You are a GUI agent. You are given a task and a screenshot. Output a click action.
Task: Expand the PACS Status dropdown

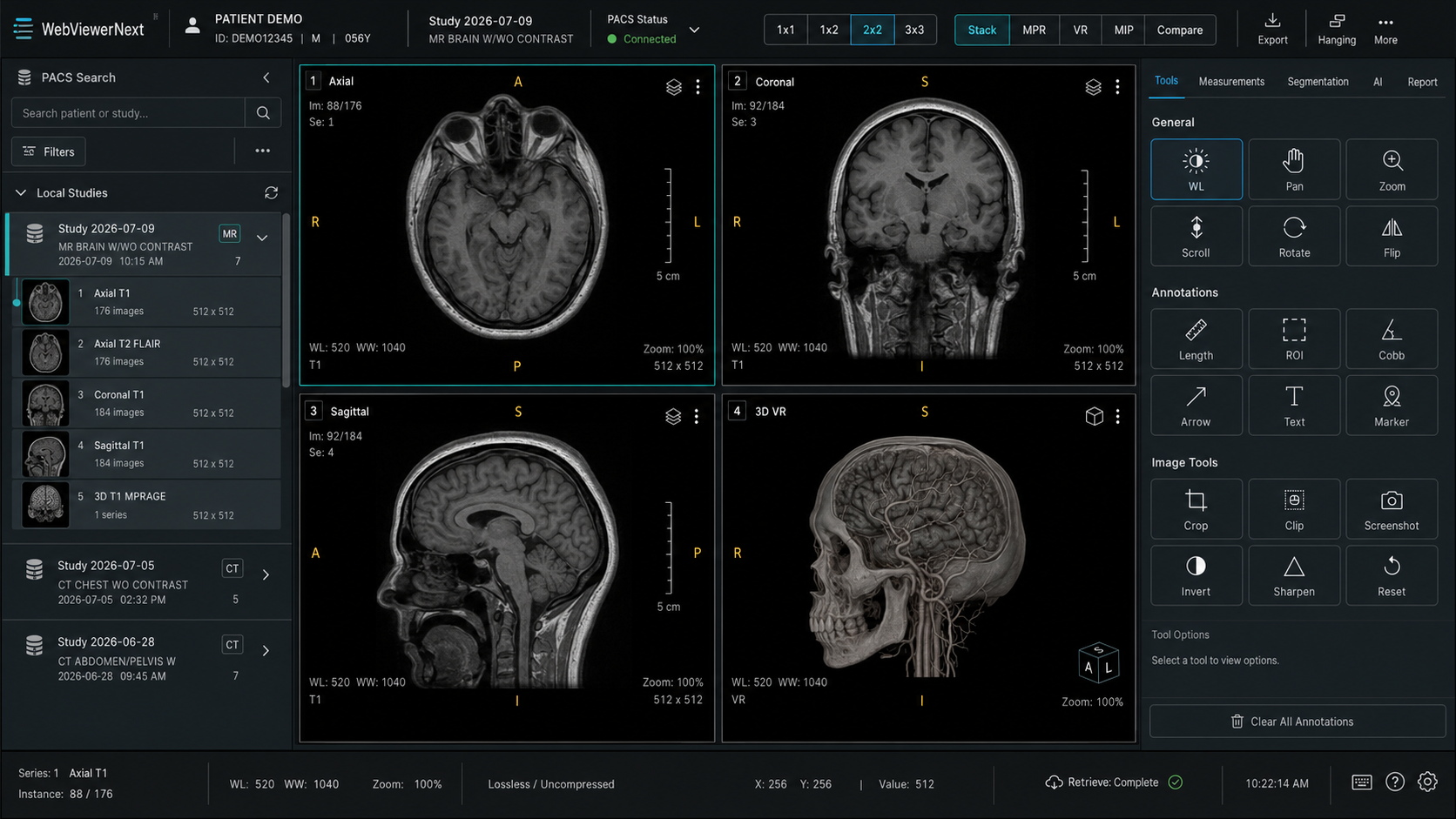click(694, 30)
